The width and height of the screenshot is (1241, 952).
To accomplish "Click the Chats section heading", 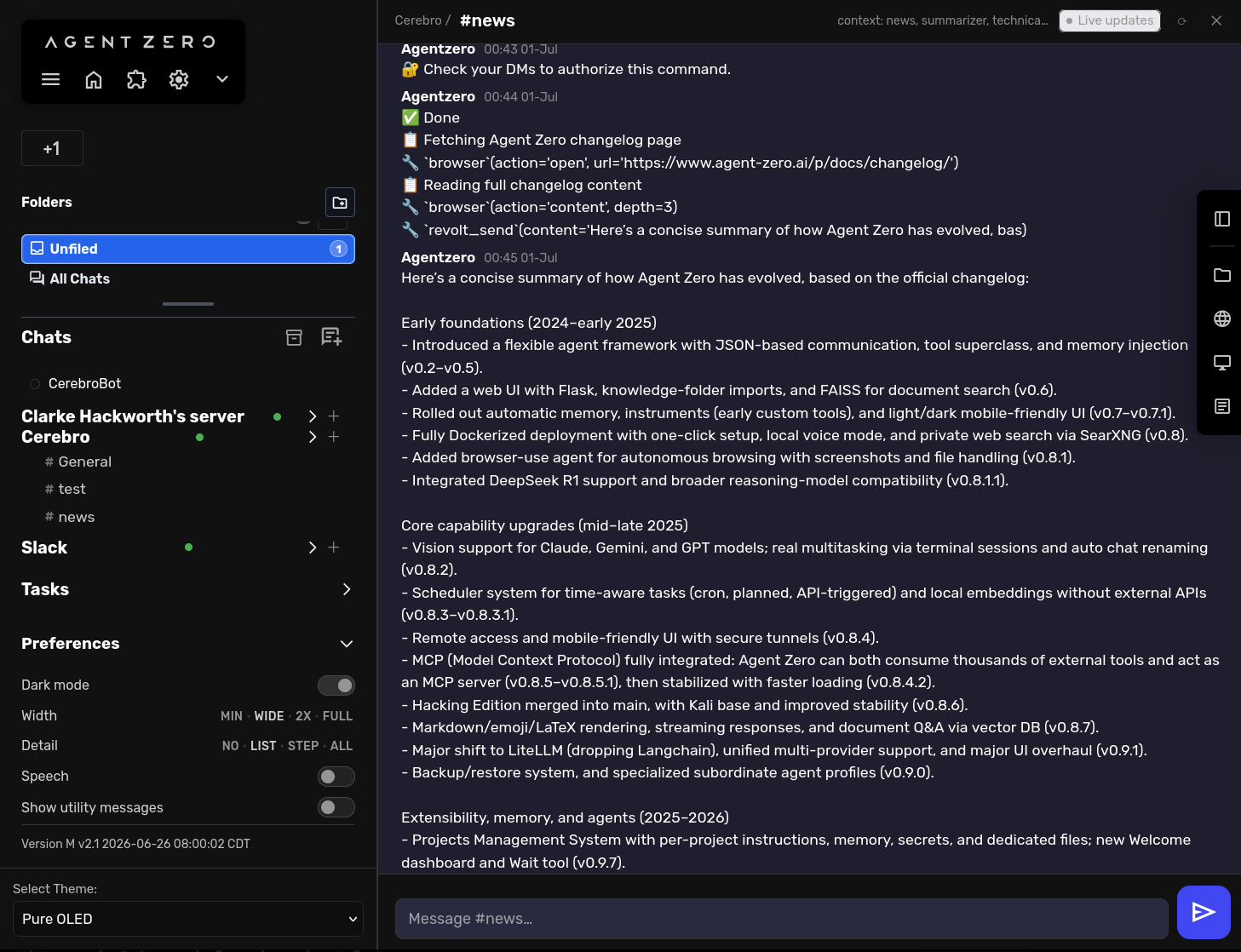I will point(46,337).
